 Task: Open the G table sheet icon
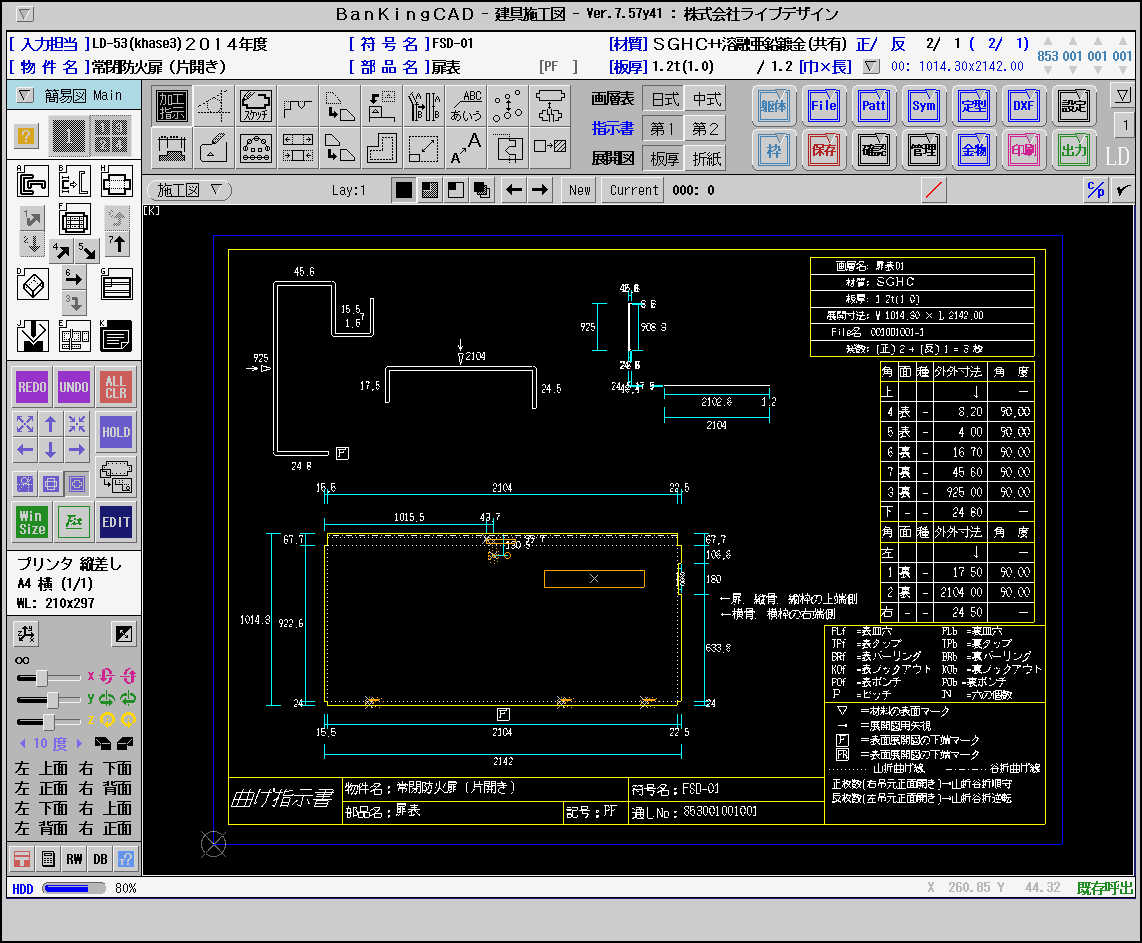(117, 284)
